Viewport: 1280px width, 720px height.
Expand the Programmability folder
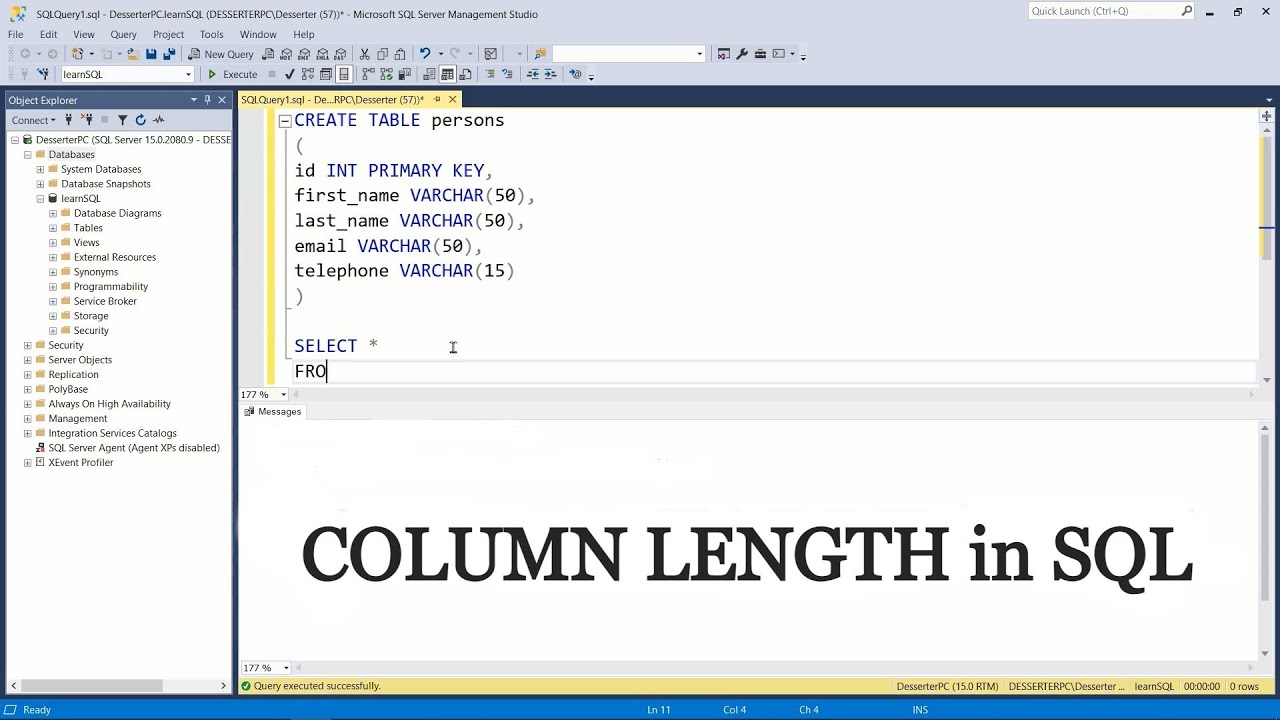(x=53, y=286)
